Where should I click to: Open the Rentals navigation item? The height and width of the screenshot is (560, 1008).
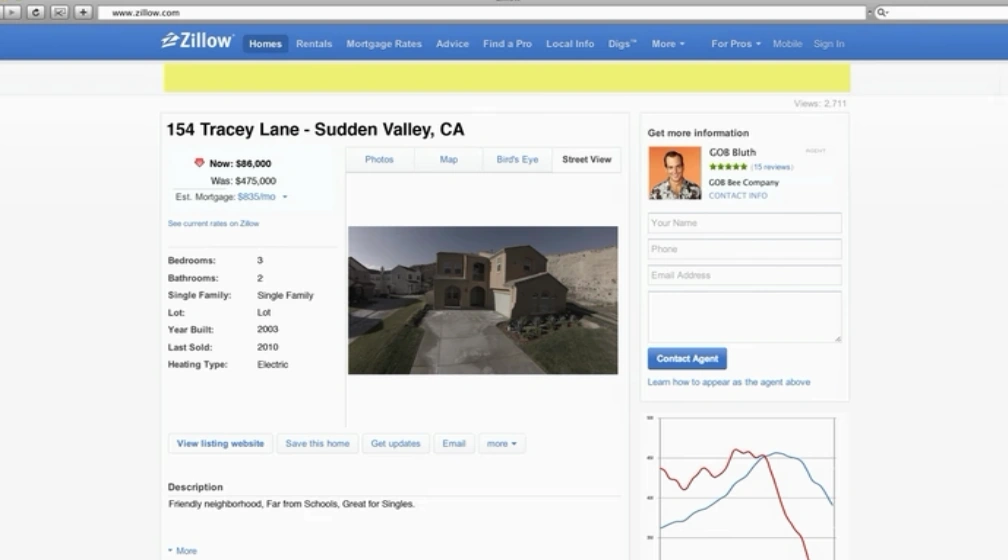(x=314, y=44)
